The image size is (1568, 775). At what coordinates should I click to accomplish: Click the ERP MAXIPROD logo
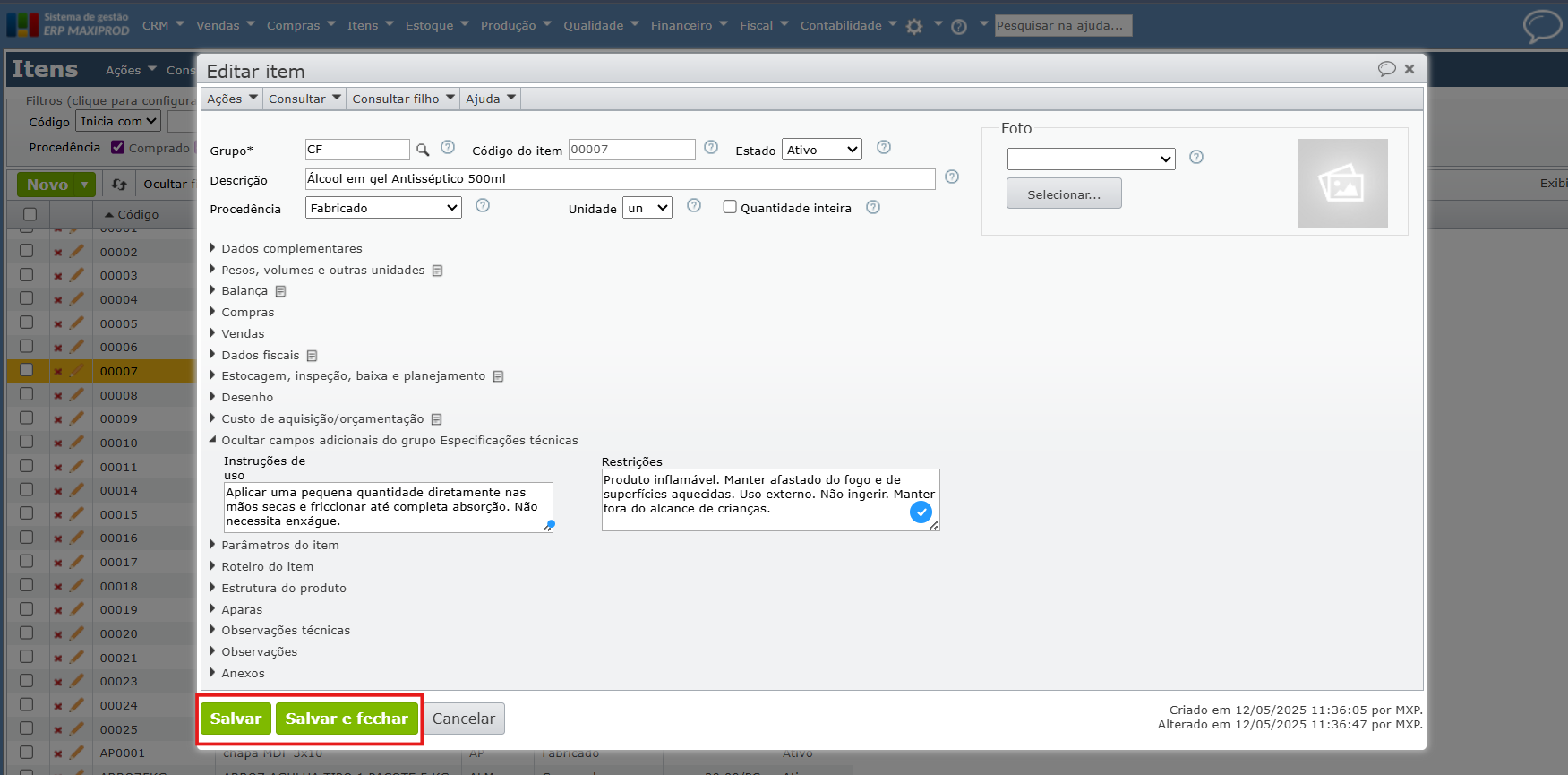click(68, 24)
